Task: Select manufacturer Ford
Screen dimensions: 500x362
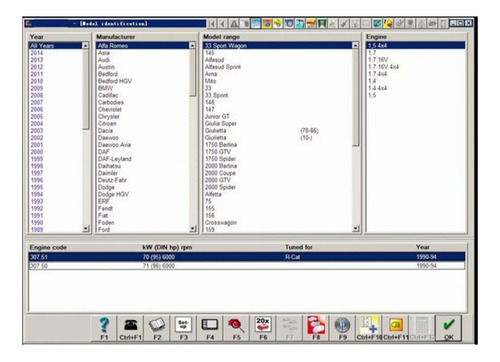Action: (143, 229)
